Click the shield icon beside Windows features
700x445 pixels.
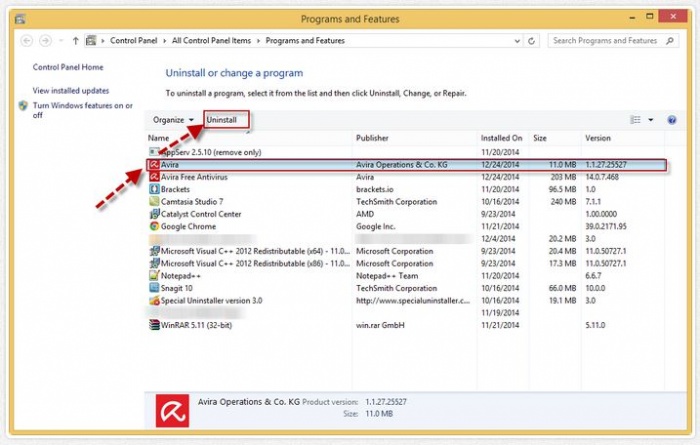[23, 106]
